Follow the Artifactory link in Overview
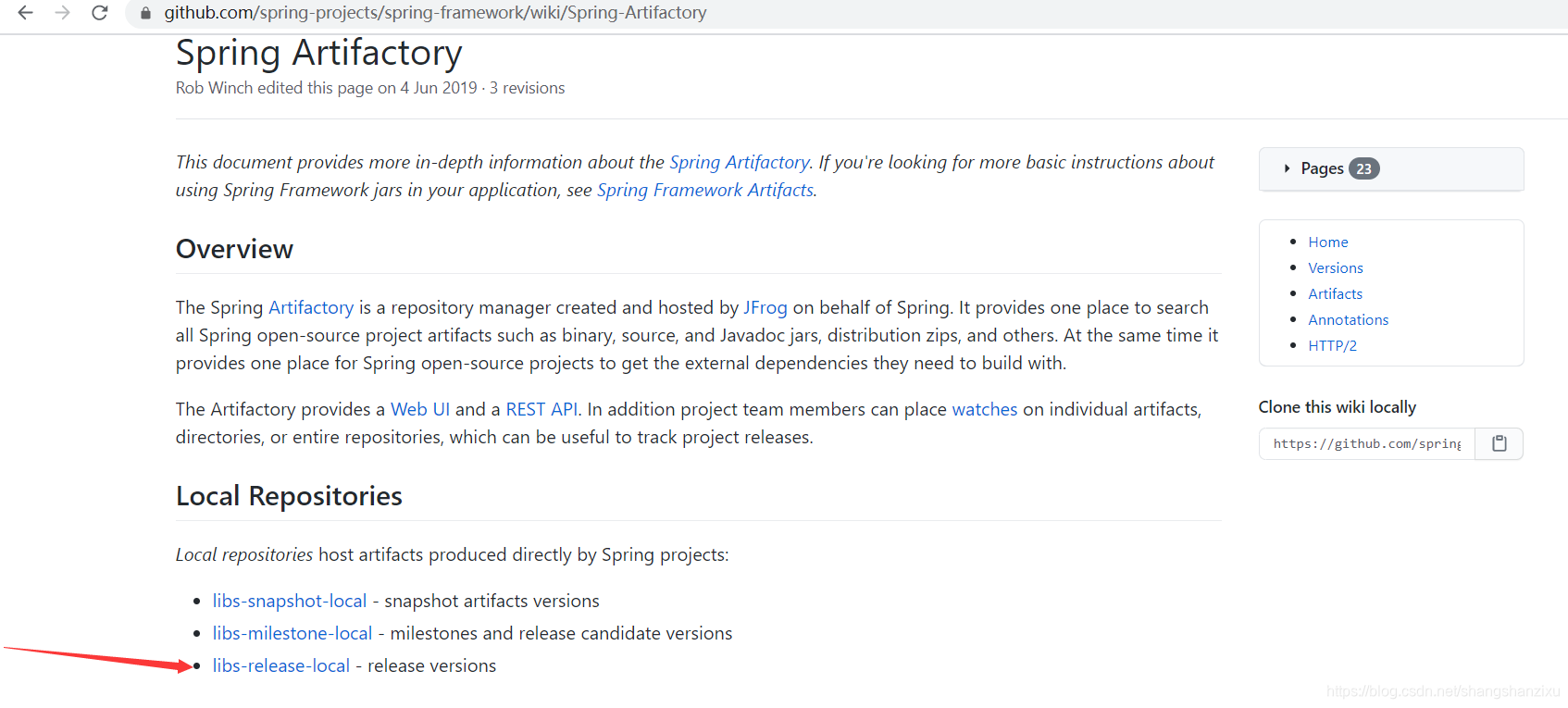The image size is (1568, 708). click(311, 307)
